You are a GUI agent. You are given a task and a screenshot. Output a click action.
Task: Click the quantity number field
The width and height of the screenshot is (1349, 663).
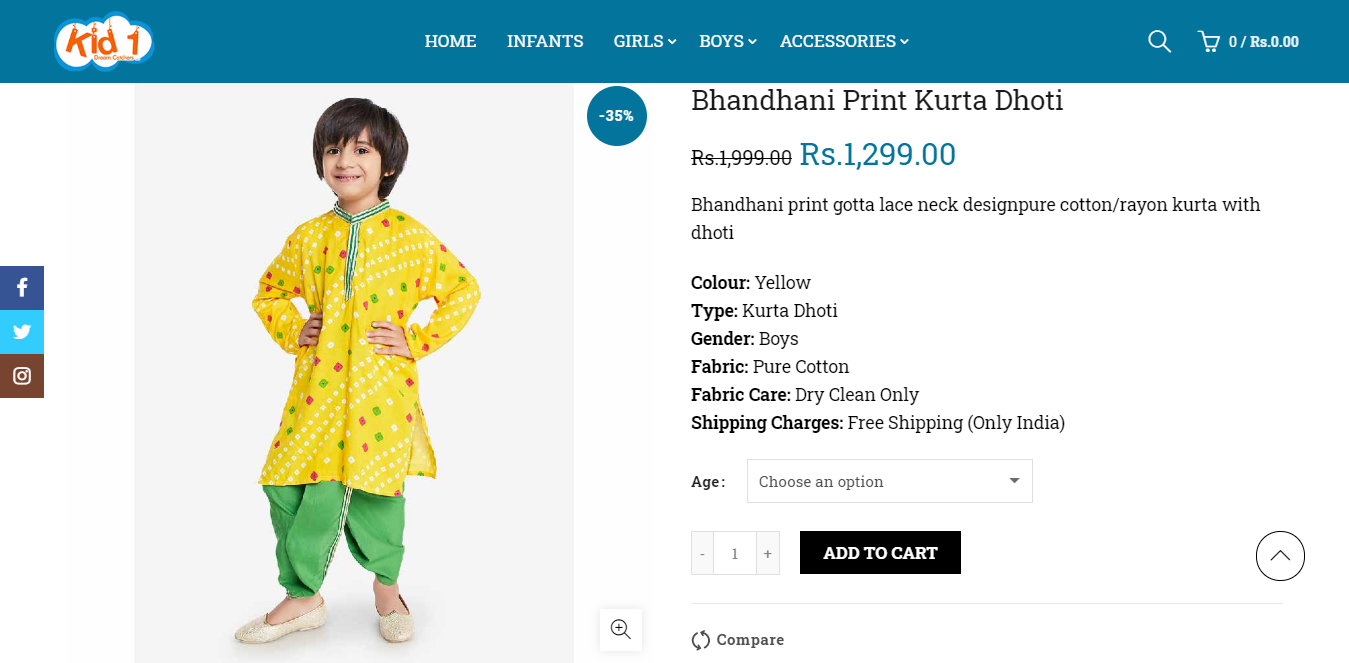[x=735, y=553]
